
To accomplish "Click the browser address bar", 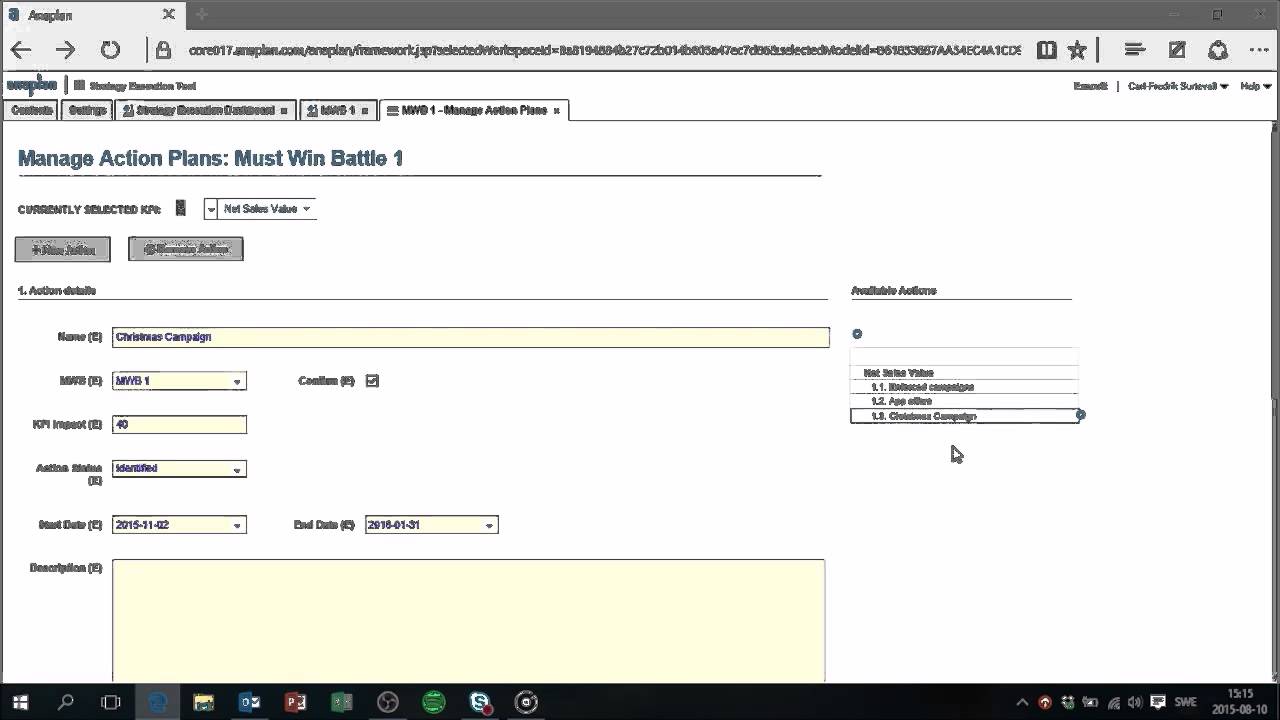I will point(604,50).
